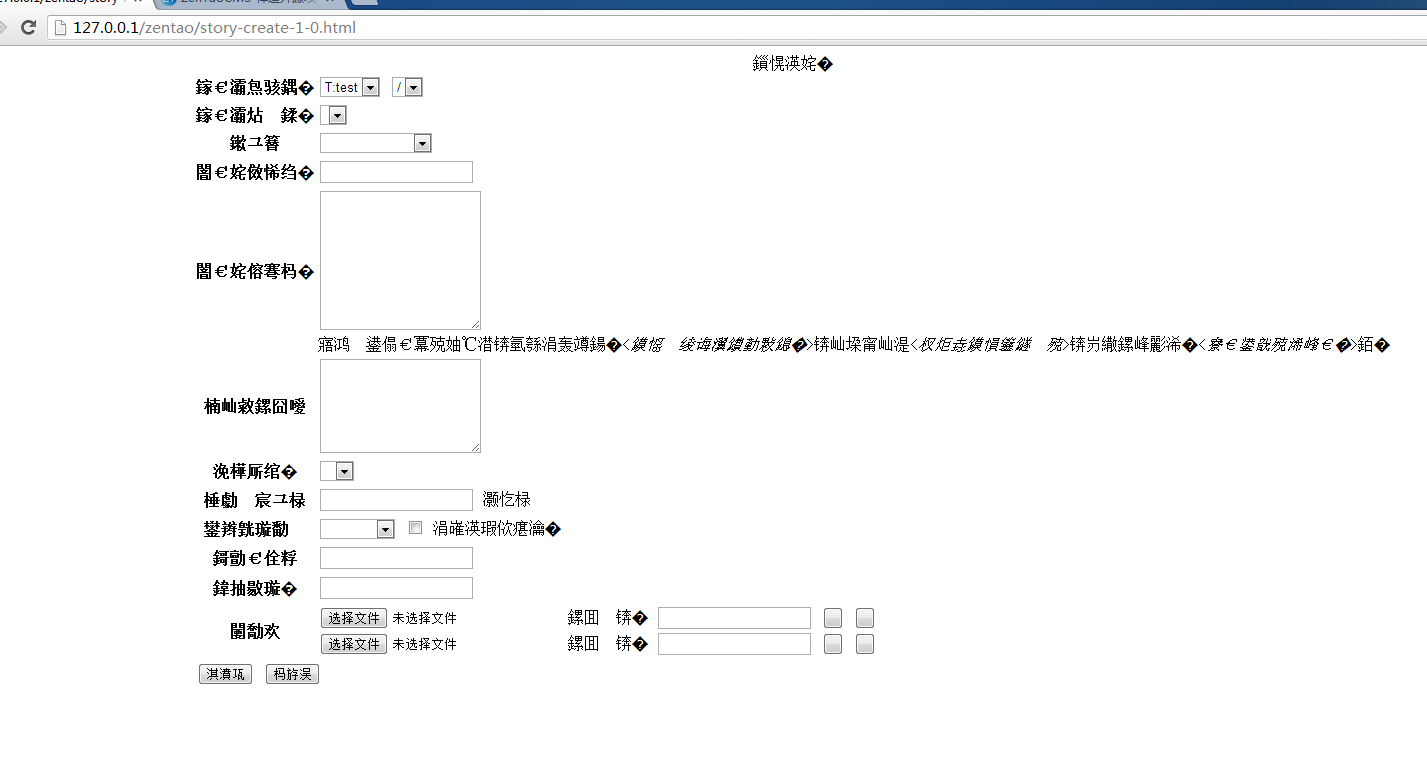This screenshot has height=758, width=1427.
Task: Open the small dropdown just below the second textarea
Action: click(x=337, y=471)
